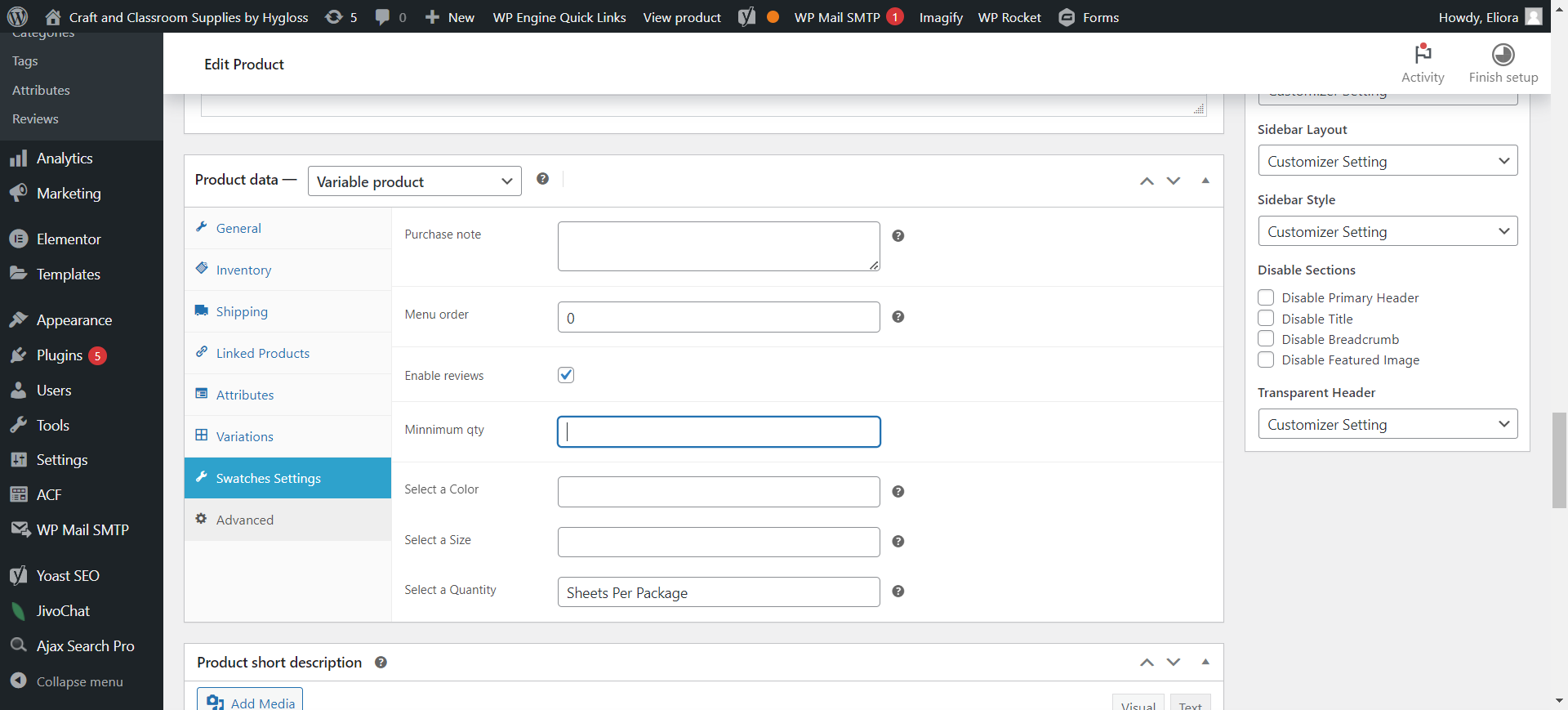Check Disable Title option
Image resolution: width=1568 pixels, height=710 pixels.
click(x=1266, y=318)
